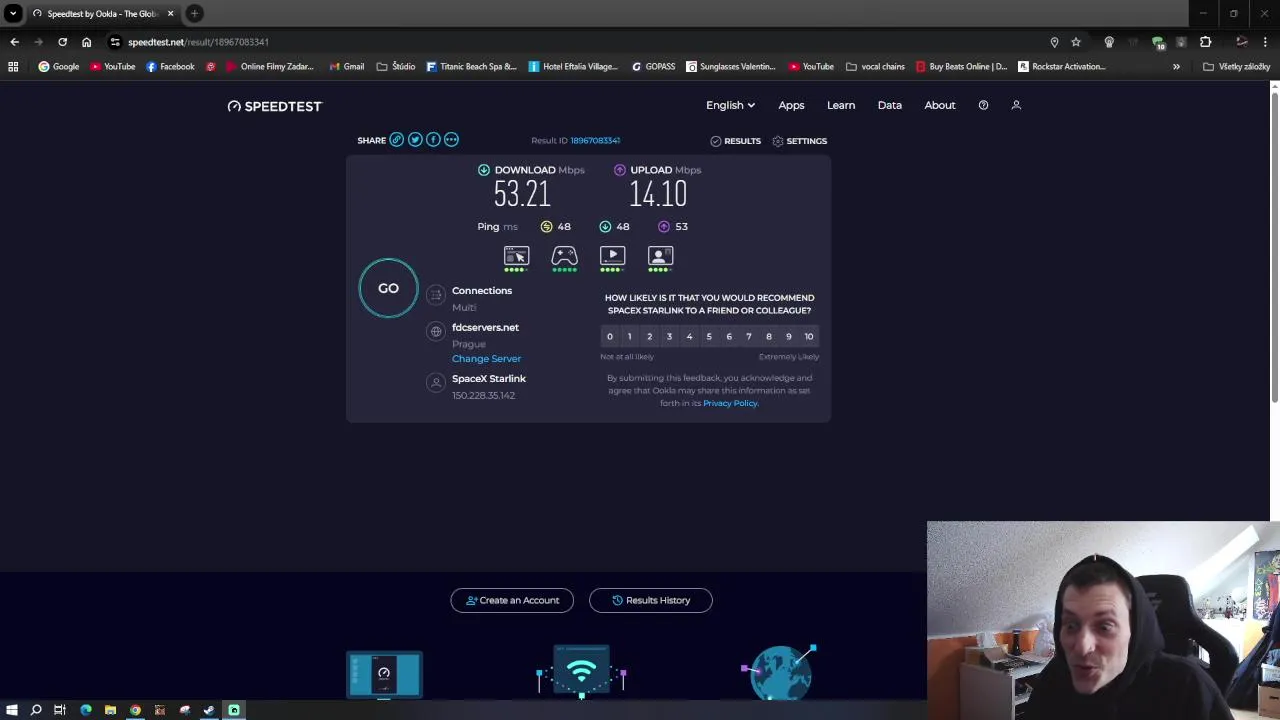Image resolution: width=1280 pixels, height=720 pixels.
Task: Click the server globe icon
Action: click(x=435, y=331)
